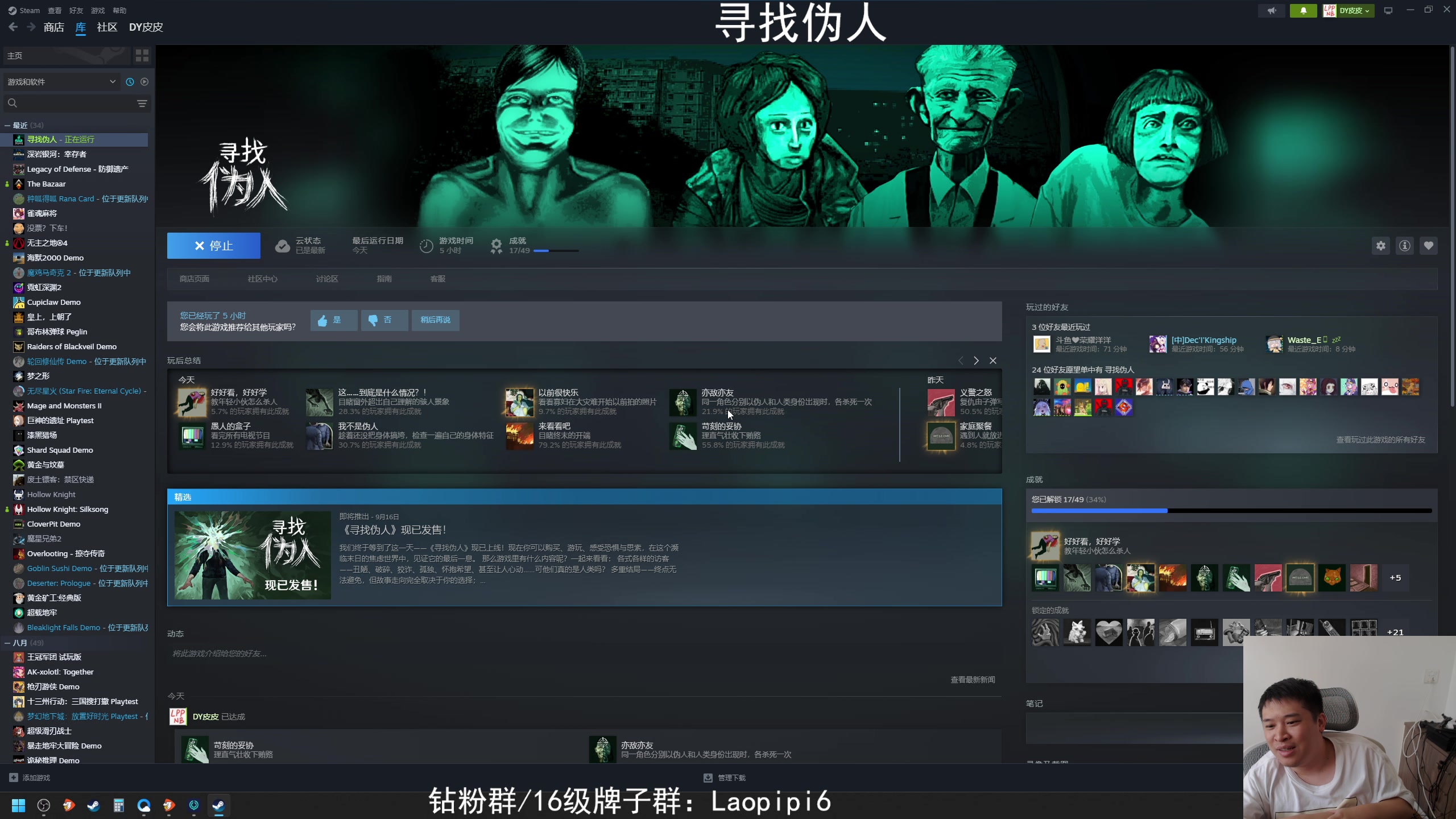Select Hollow Knight: Silksong in library
1456x819 pixels.
(68, 509)
